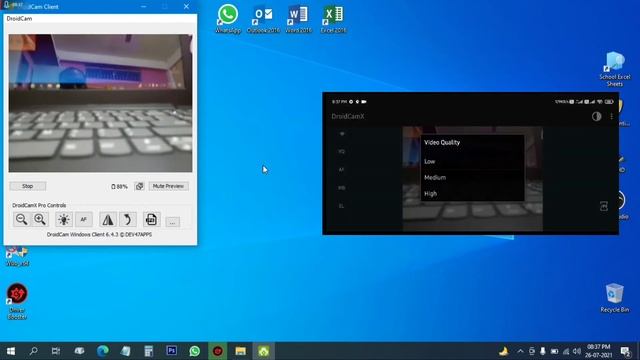Viewport: 640px width, 360px height.
Task: Switch to the DroidCam app in the taskbar
Action: pyautogui.click(x=264, y=351)
